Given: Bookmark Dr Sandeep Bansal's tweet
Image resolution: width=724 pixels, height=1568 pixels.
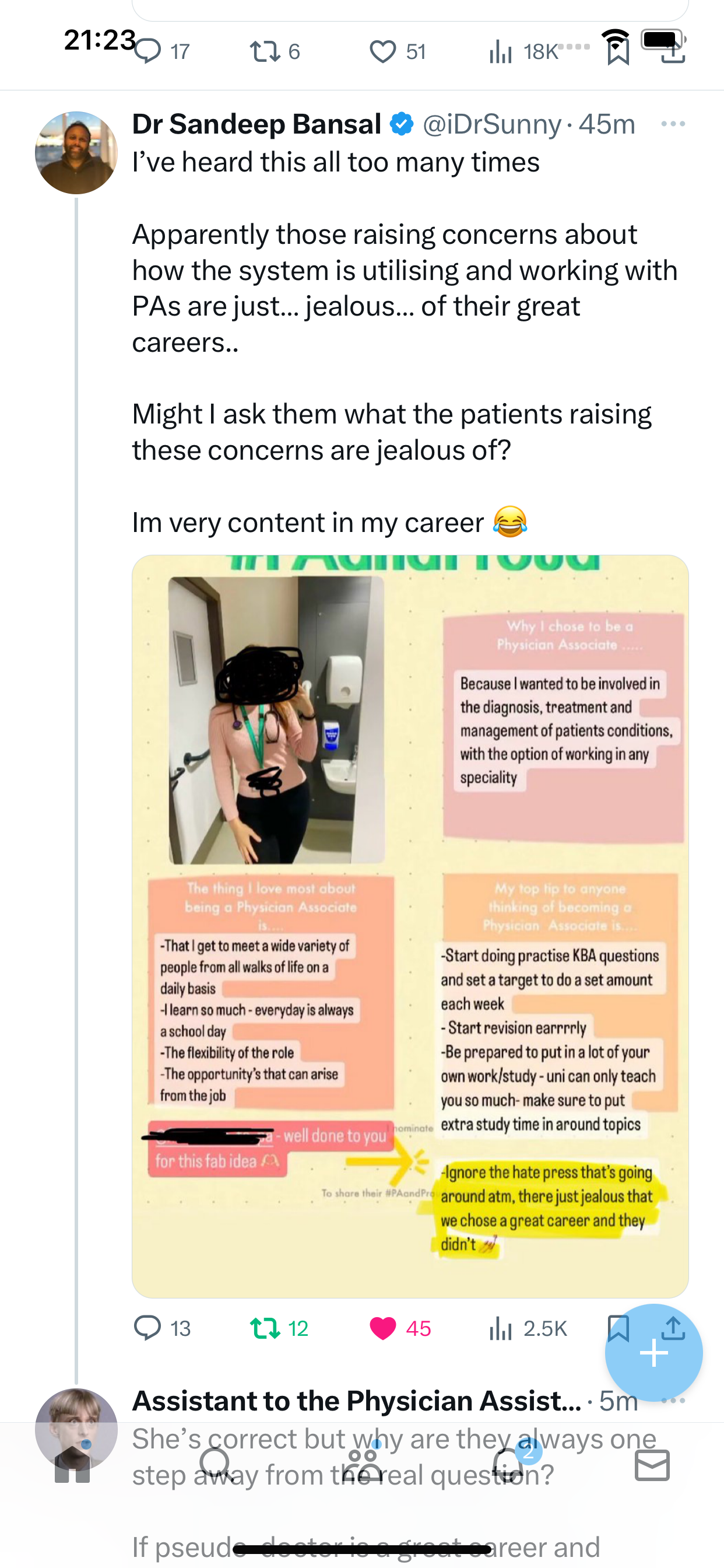Looking at the screenshot, I should (x=618, y=1328).
